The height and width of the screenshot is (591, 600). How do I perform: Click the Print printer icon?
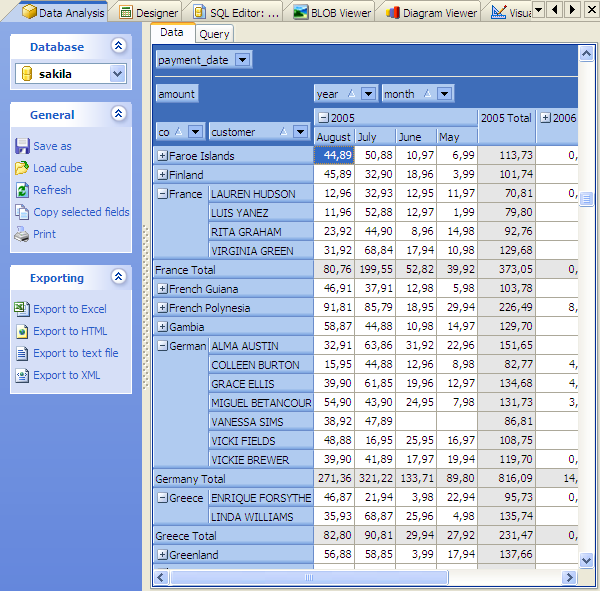pos(22,234)
